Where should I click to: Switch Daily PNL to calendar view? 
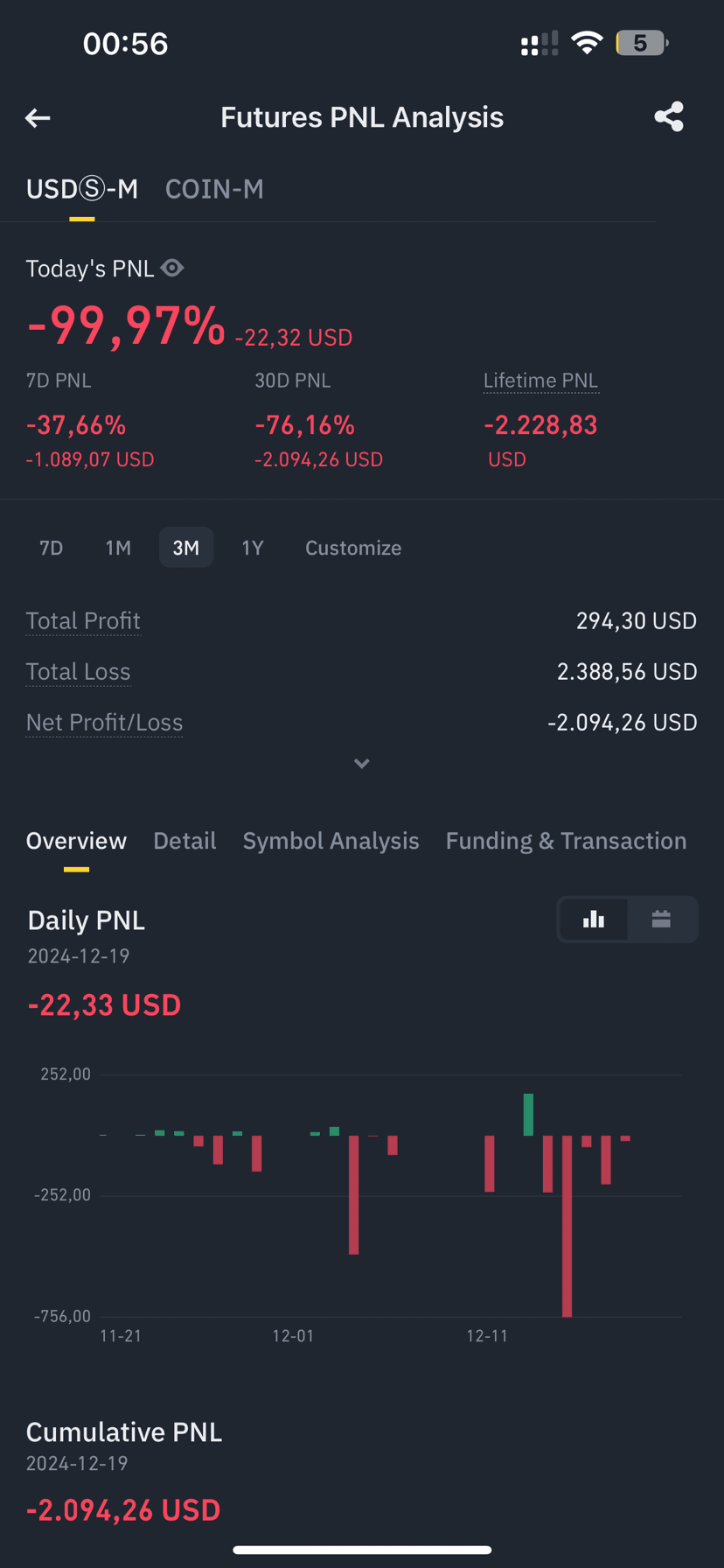(661, 919)
